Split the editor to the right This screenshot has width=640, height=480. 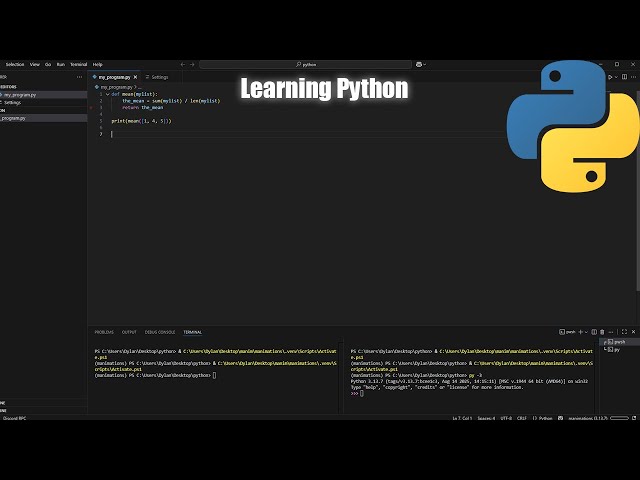click(x=624, y=77)
